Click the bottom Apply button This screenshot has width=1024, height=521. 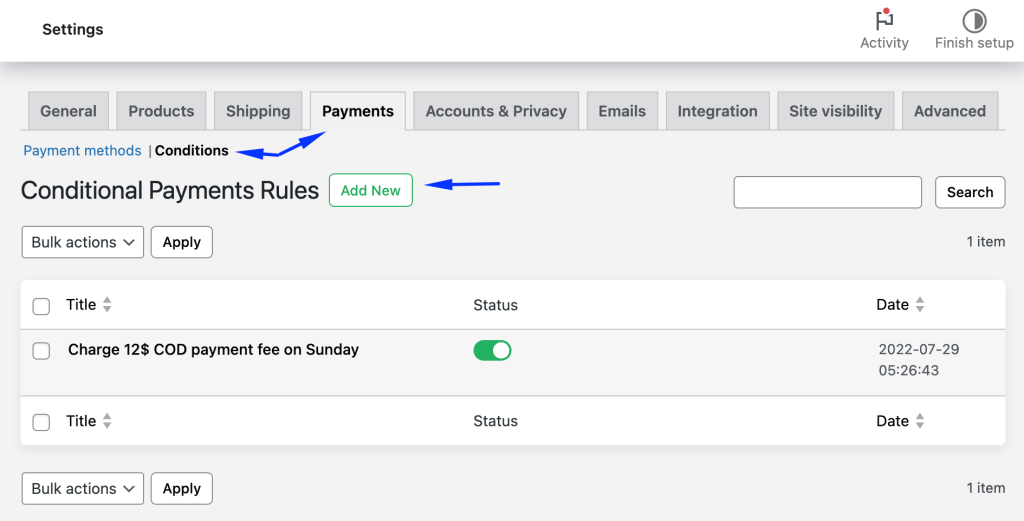(182, 488)
